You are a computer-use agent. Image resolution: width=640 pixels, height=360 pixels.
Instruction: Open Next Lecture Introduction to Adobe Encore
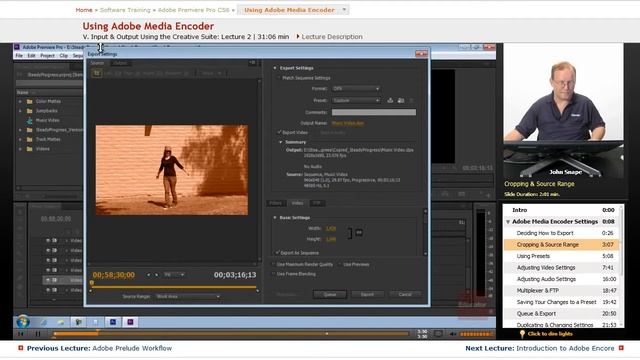point(540,348)
